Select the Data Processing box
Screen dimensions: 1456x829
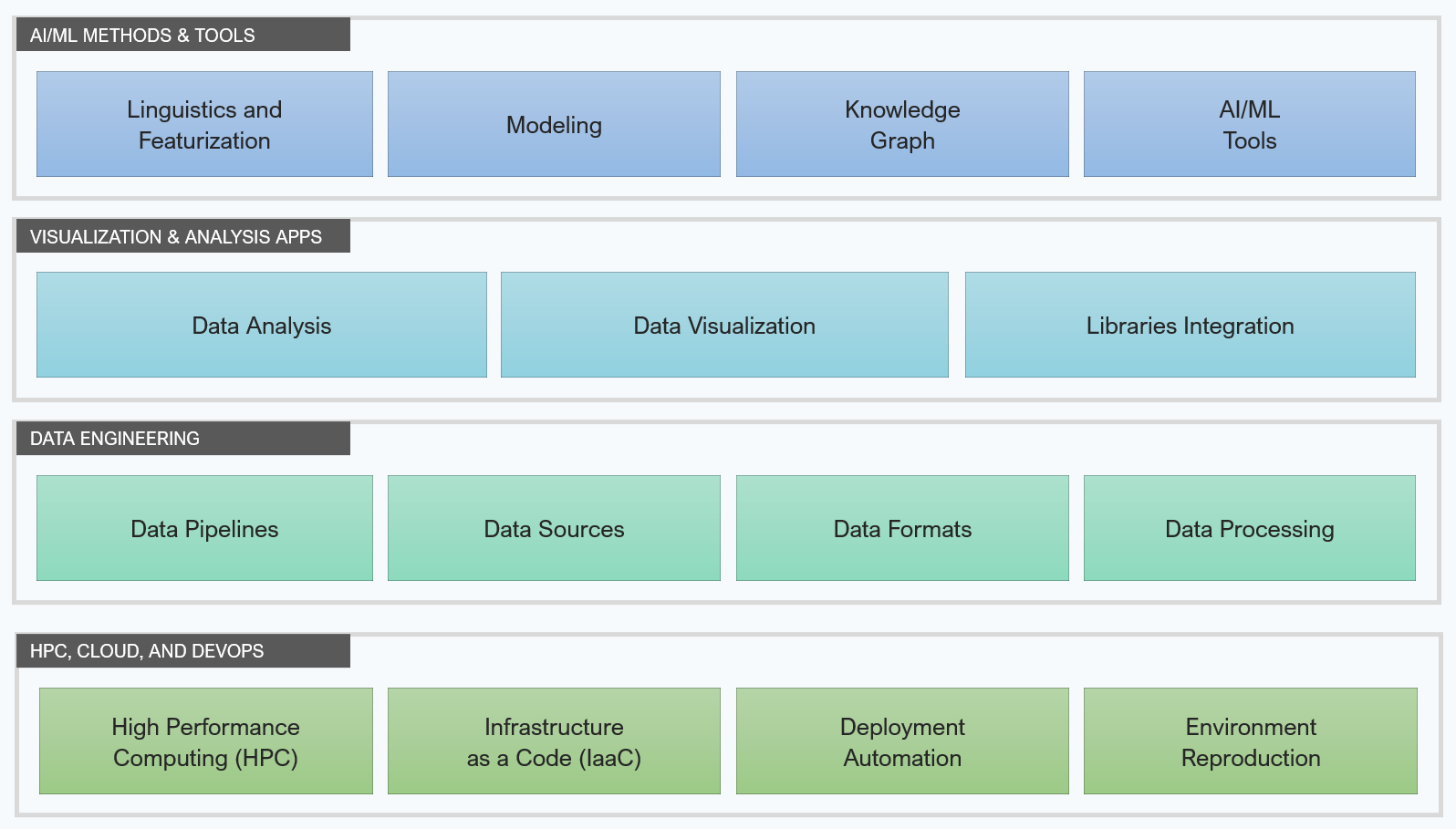click(1250, 528)
